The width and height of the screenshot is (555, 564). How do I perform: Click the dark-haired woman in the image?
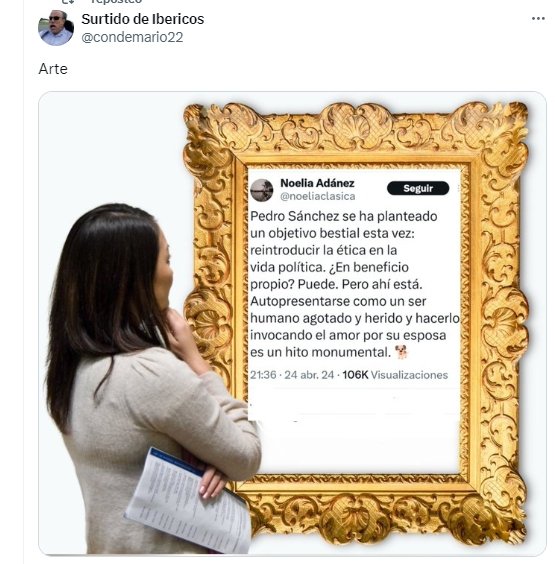(144, 378)
